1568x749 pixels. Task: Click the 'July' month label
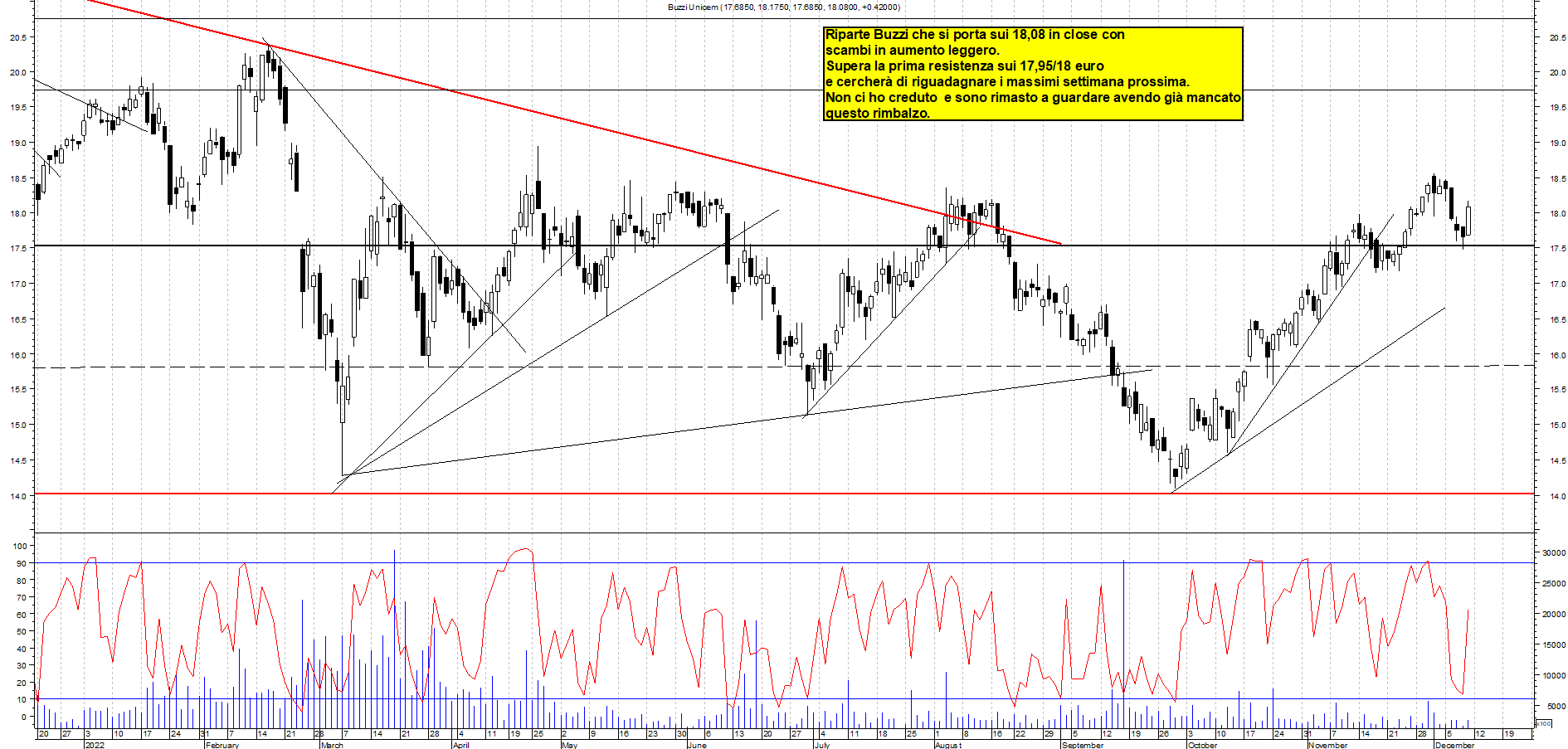coord(822,745)
